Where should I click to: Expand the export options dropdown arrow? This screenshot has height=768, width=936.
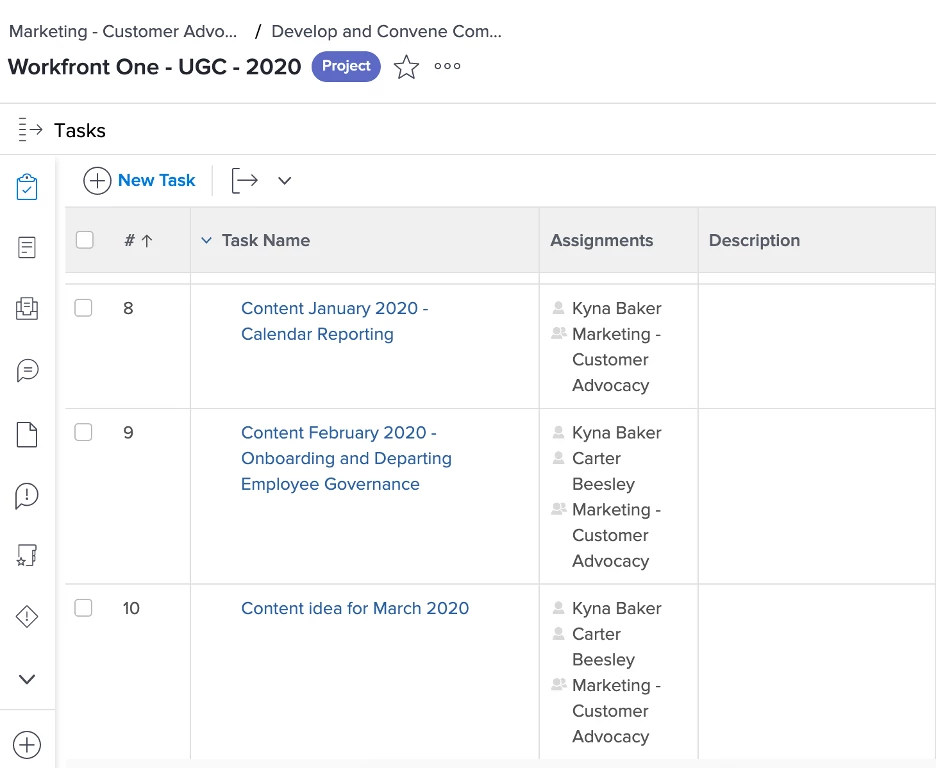(285, 181)
